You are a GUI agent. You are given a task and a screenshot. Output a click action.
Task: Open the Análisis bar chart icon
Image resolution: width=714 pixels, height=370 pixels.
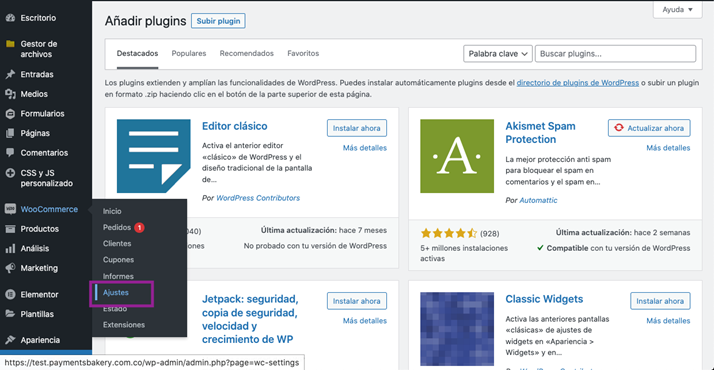(10, 248)
